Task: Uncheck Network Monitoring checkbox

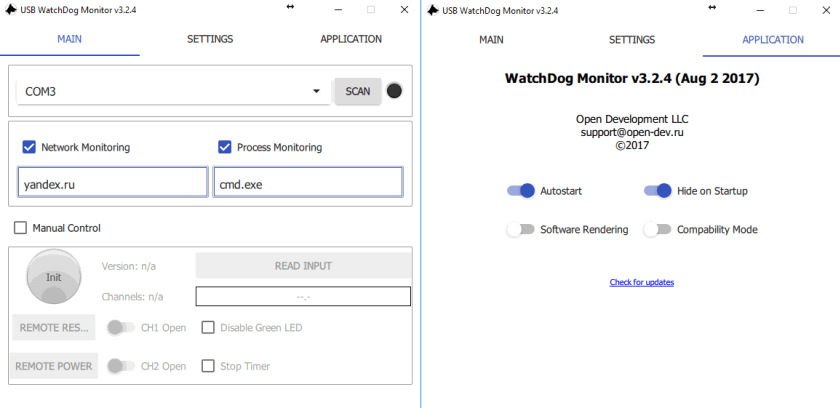Action: 28,147
